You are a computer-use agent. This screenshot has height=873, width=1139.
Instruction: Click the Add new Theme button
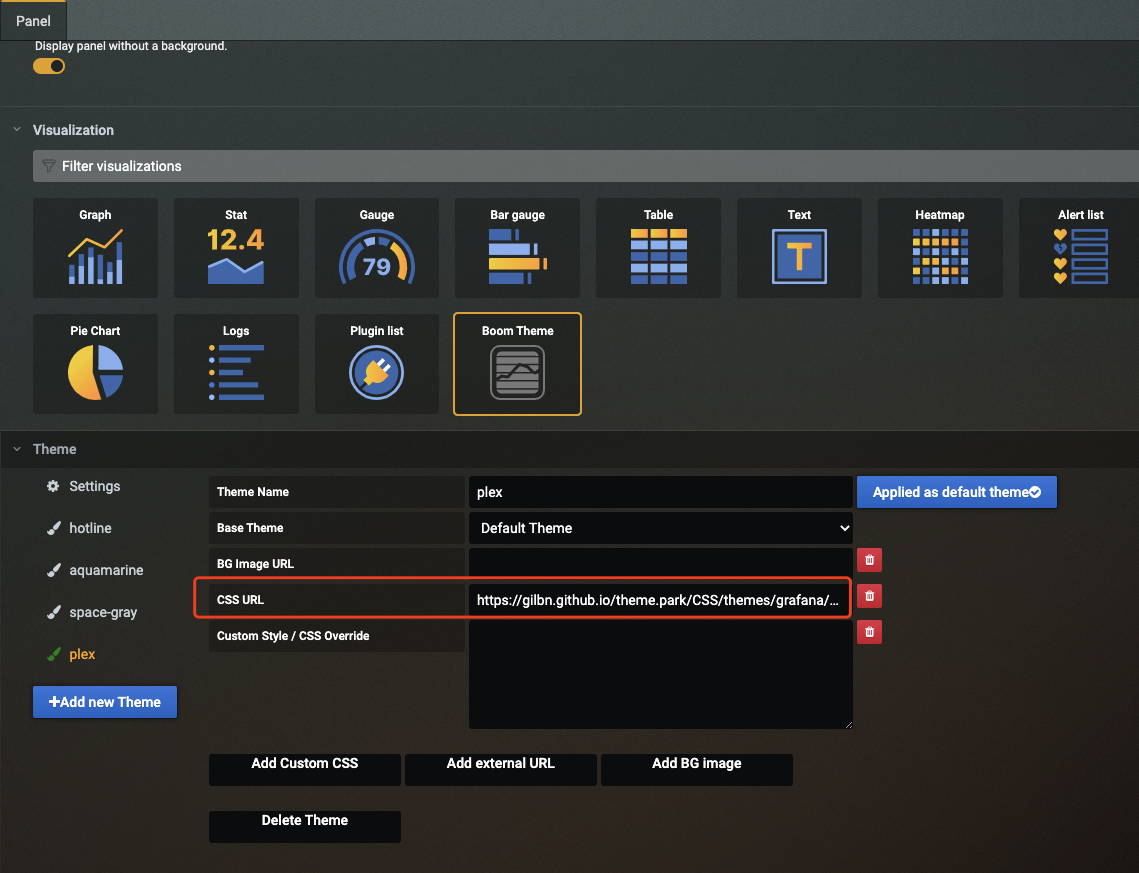pos(104,702)
